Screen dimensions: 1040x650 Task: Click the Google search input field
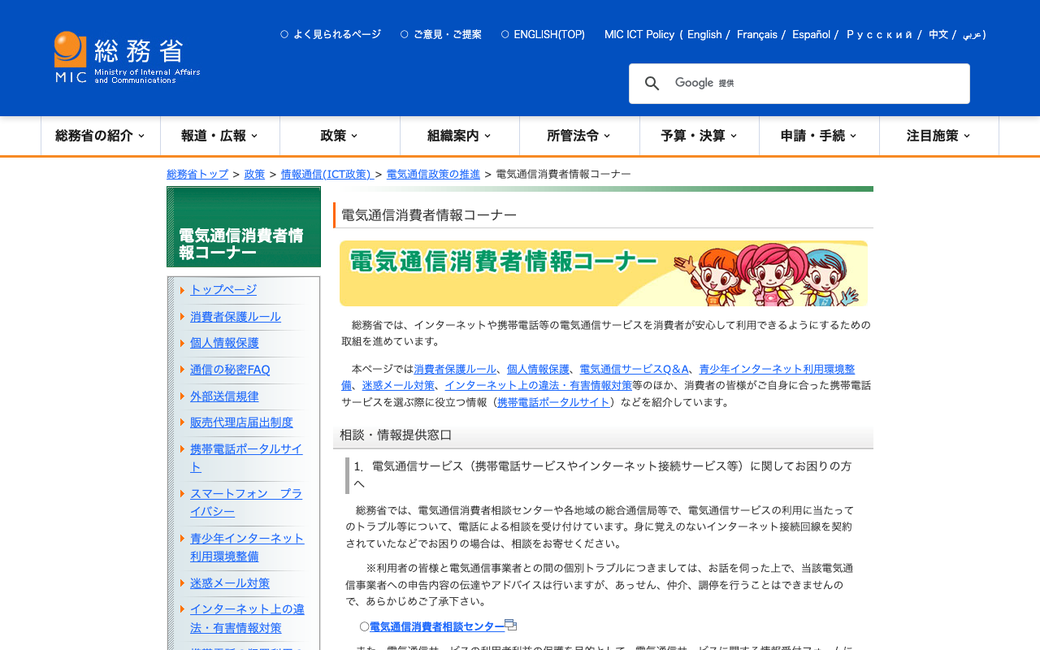[799, 84]
